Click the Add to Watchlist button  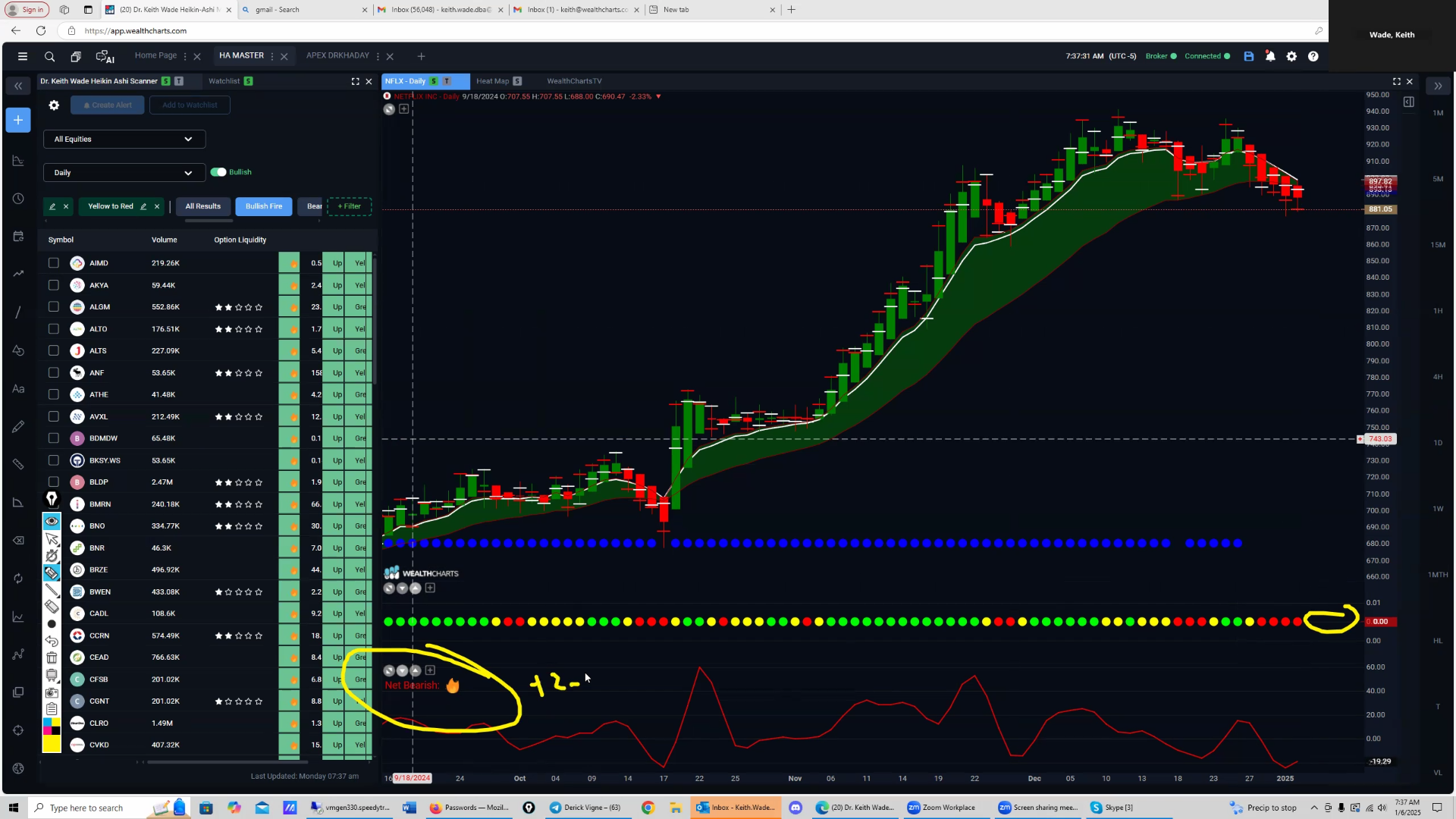190,105
